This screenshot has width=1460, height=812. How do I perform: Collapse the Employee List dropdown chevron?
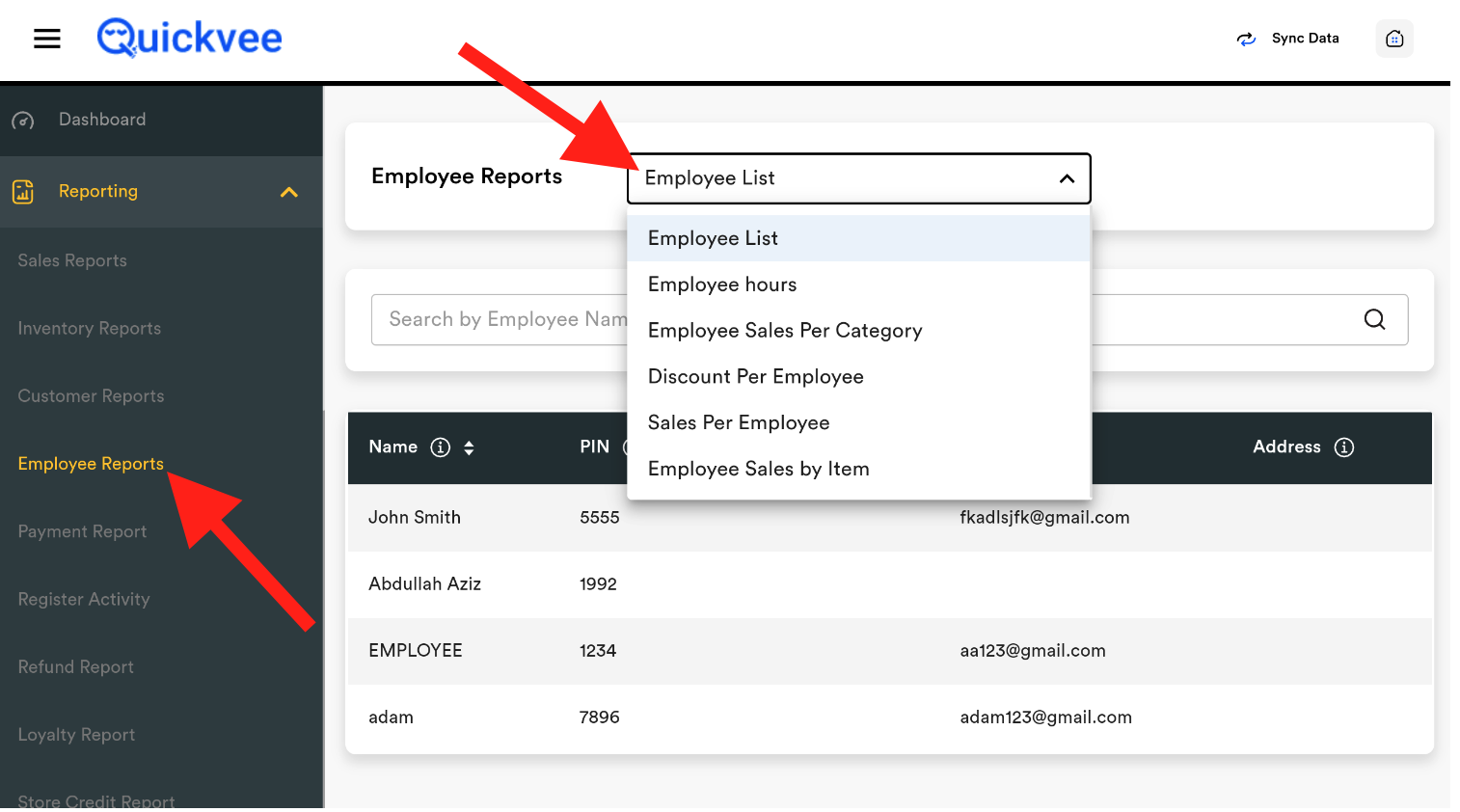(1067, 178)
